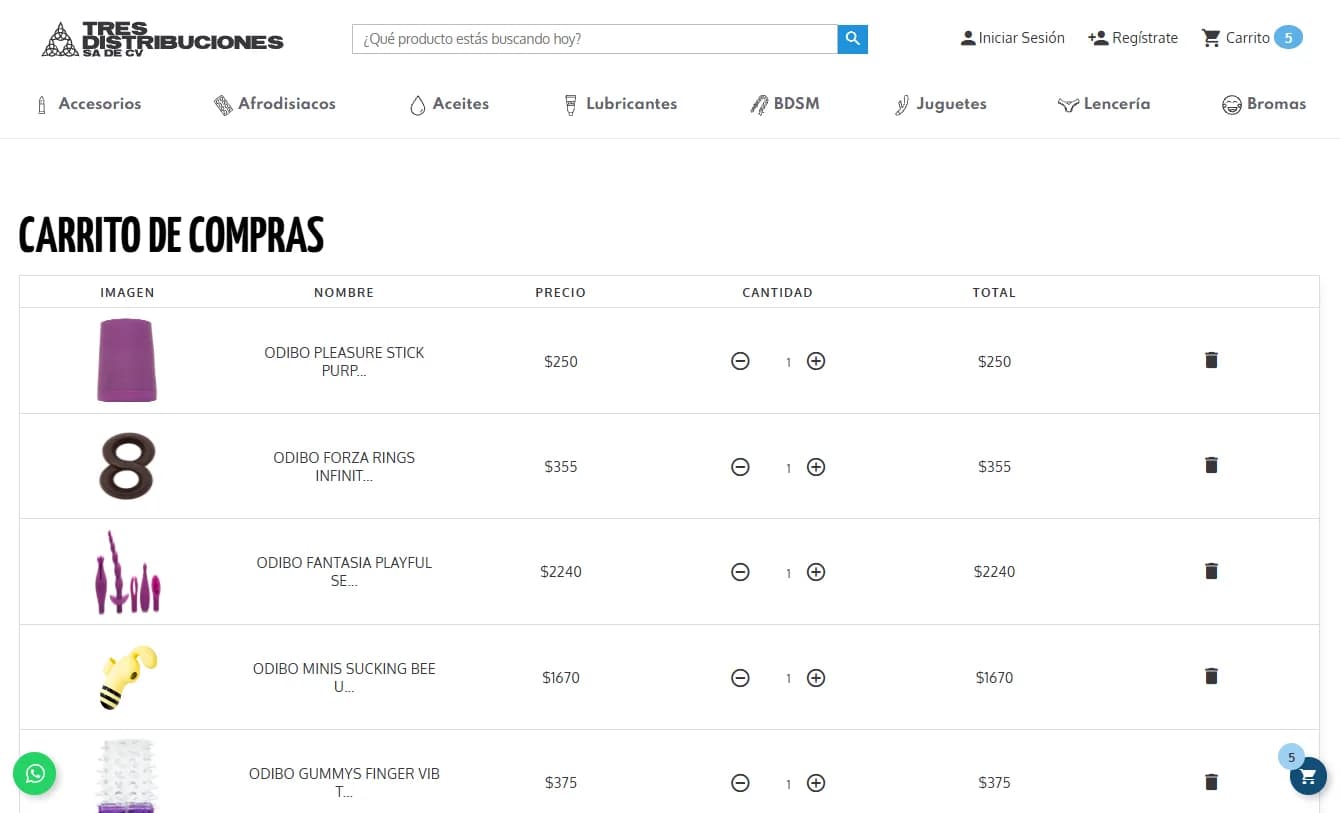Increase quantity of ODIBO PLEASURE STICK
This screenshot has height=813, width=1340.
[x=816, y=361]
